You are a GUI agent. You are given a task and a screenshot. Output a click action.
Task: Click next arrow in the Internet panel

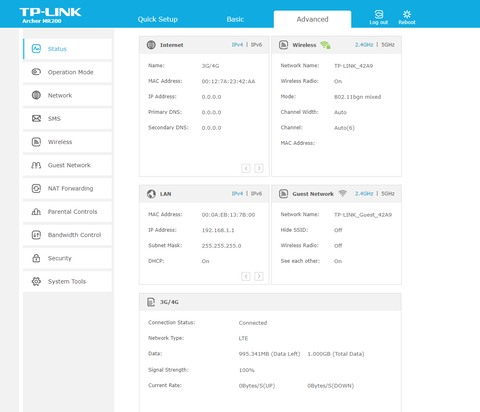(259, 168)
